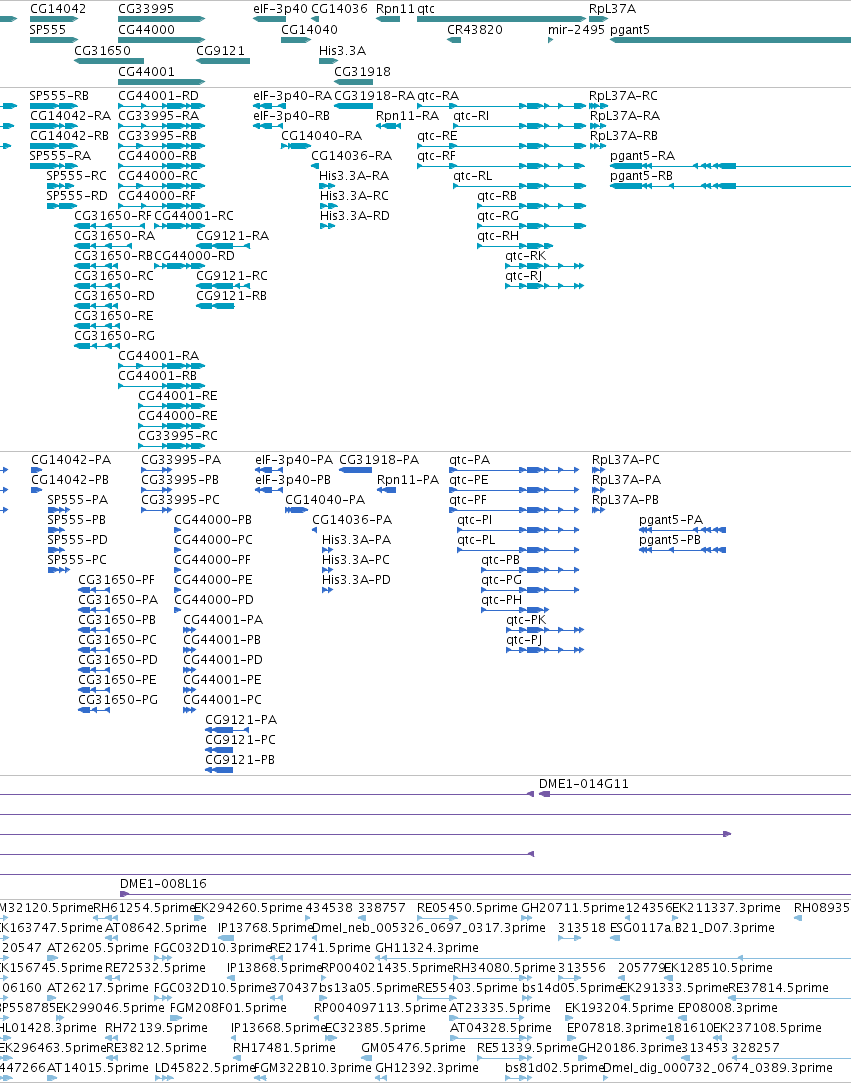Select the pgant5 gene label

point(630,30)
